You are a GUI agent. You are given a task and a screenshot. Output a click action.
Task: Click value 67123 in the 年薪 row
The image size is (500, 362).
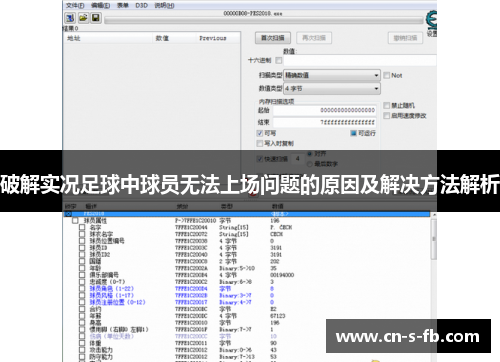click(x=278, y=316)
